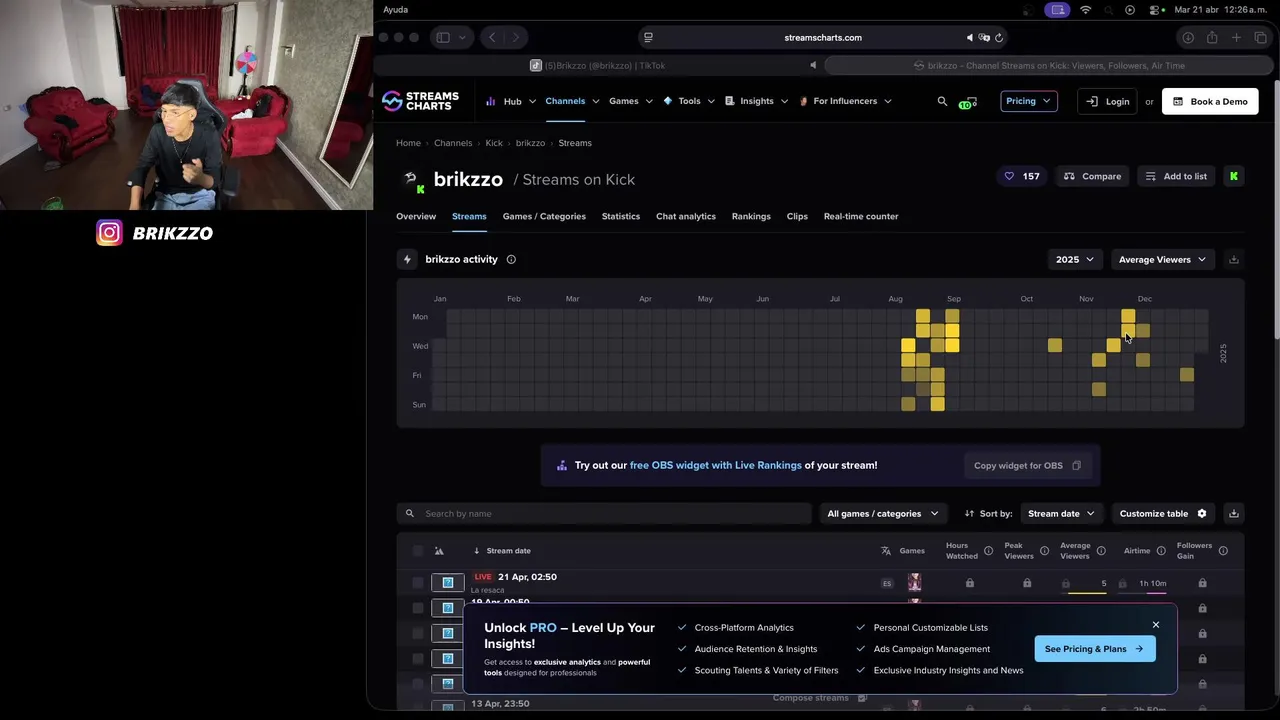Image resolution: width=1280 pixels, height=720 pixels.
Task: Download the streams table data
Action: (x=1234, y=513)
